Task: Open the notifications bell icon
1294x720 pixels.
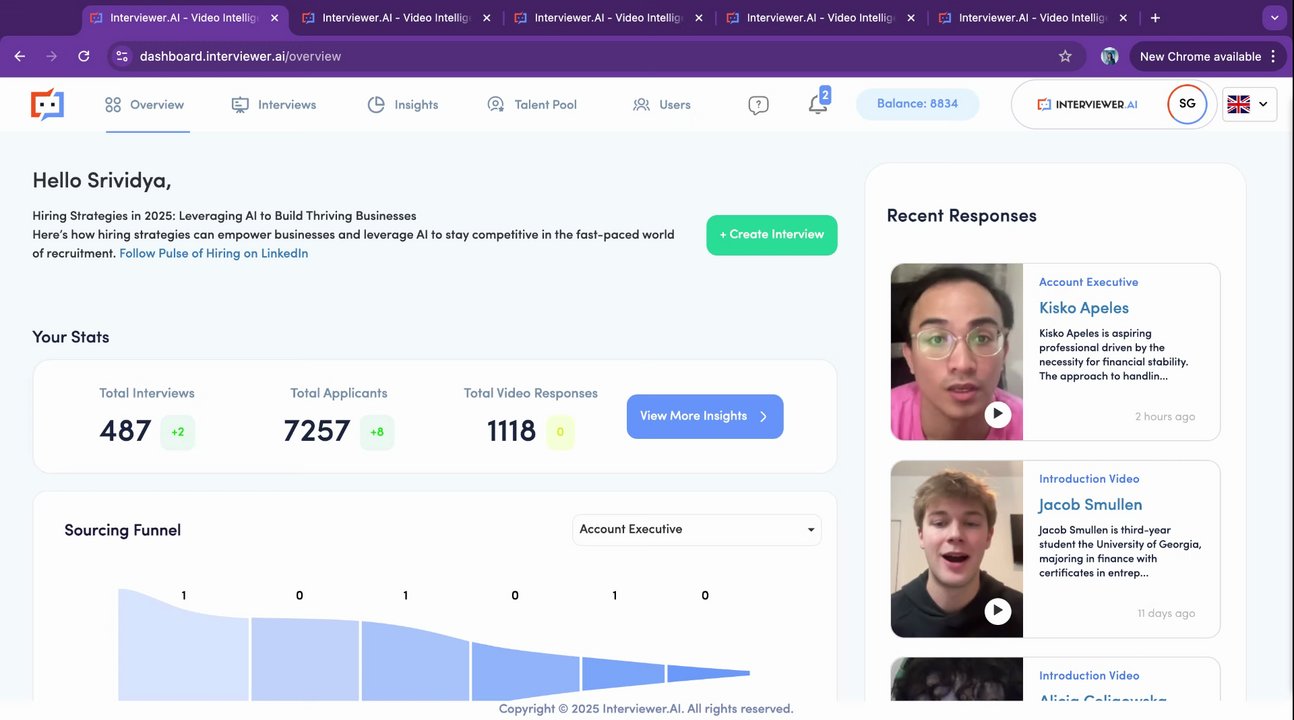Action: coord(818,104)
